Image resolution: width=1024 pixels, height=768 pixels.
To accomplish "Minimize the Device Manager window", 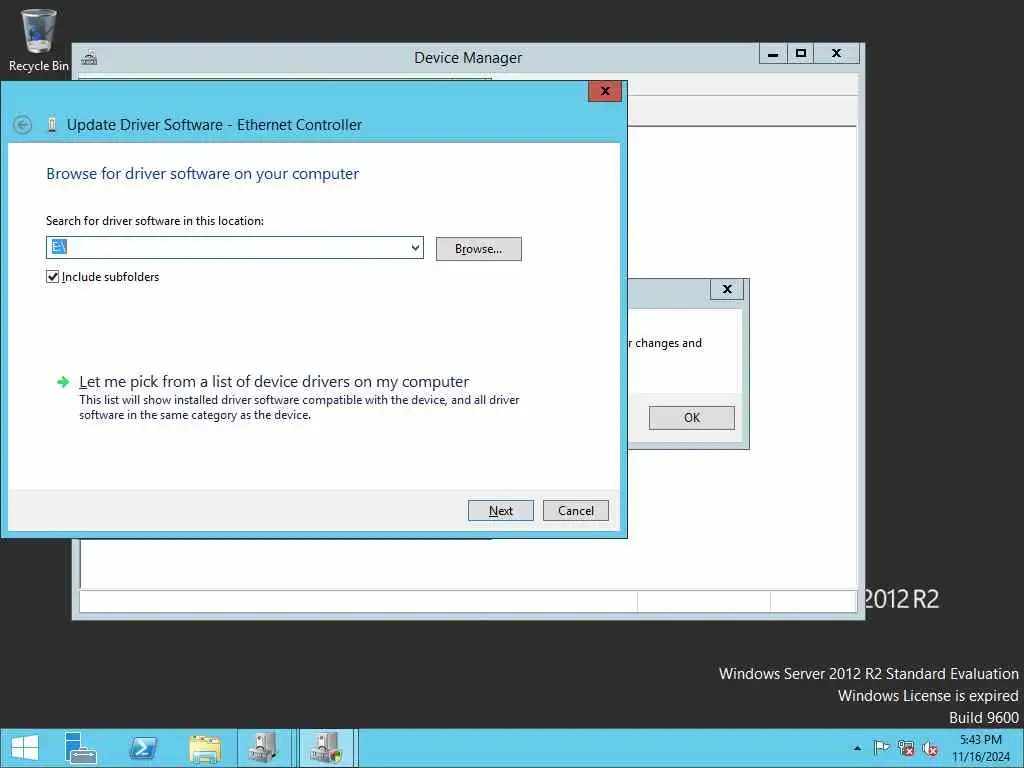I will tap(773, 54).
